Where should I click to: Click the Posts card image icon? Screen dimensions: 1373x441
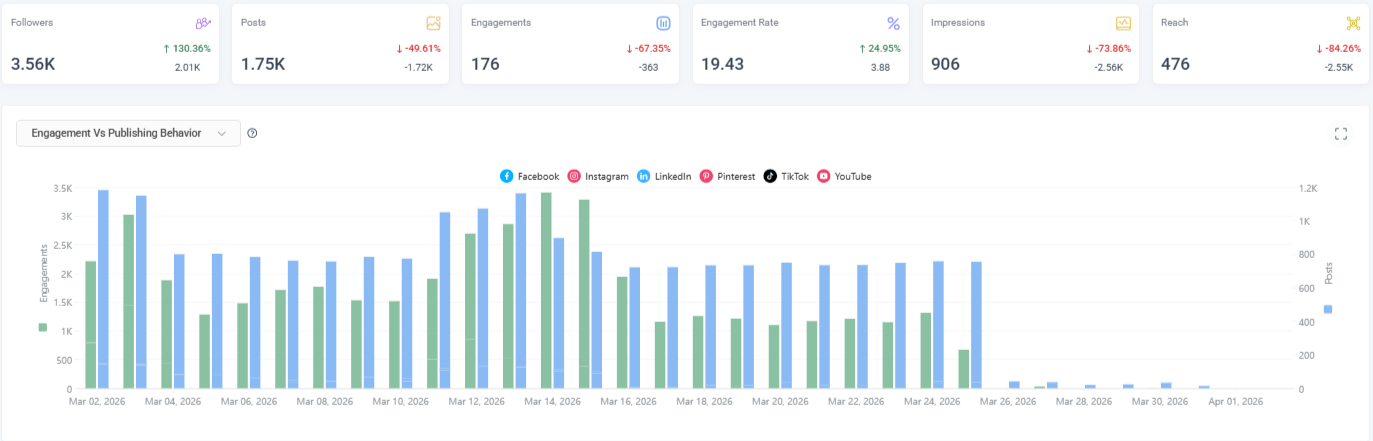433,23
